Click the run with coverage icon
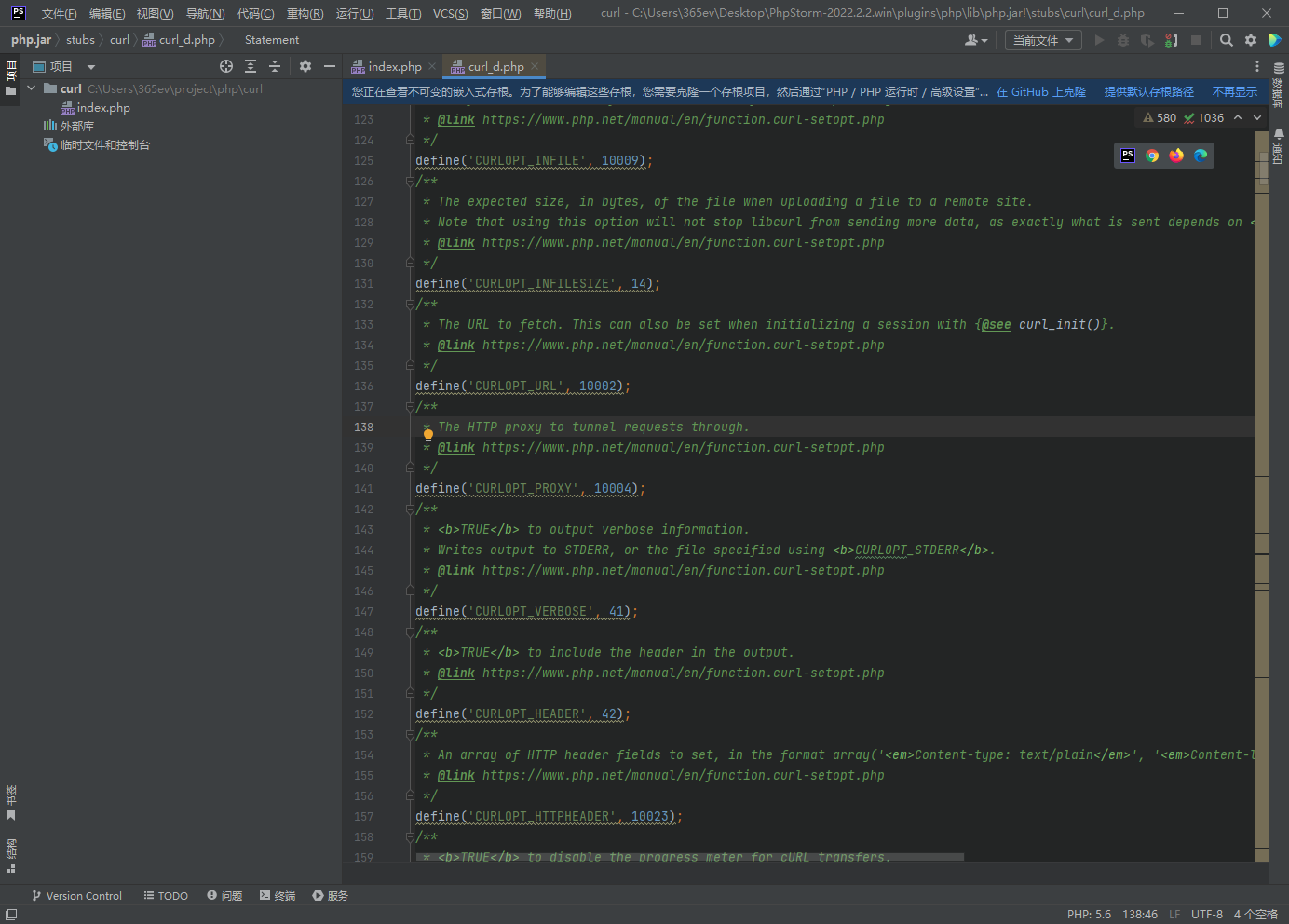The image size is (1289, 924). pos(1147,40)
